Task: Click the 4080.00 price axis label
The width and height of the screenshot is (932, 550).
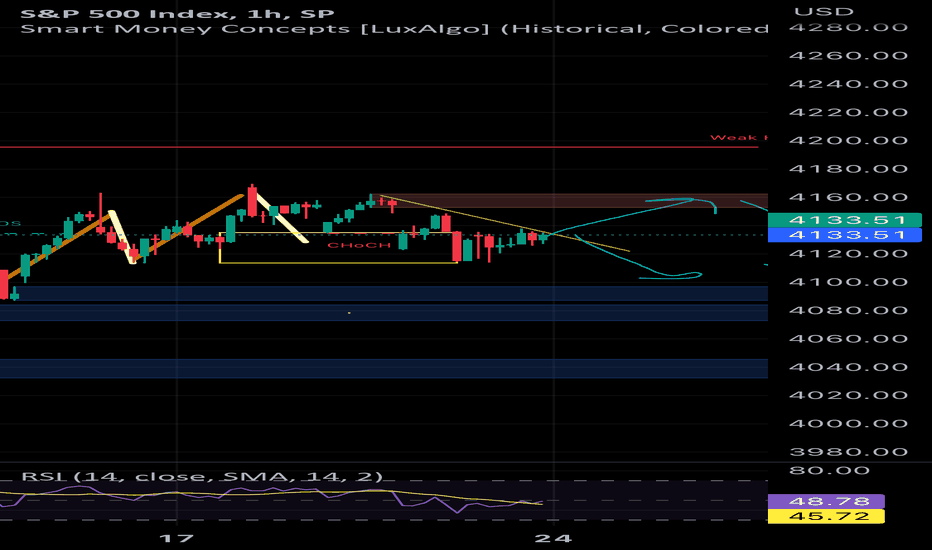Action: (x=848, y=310)
